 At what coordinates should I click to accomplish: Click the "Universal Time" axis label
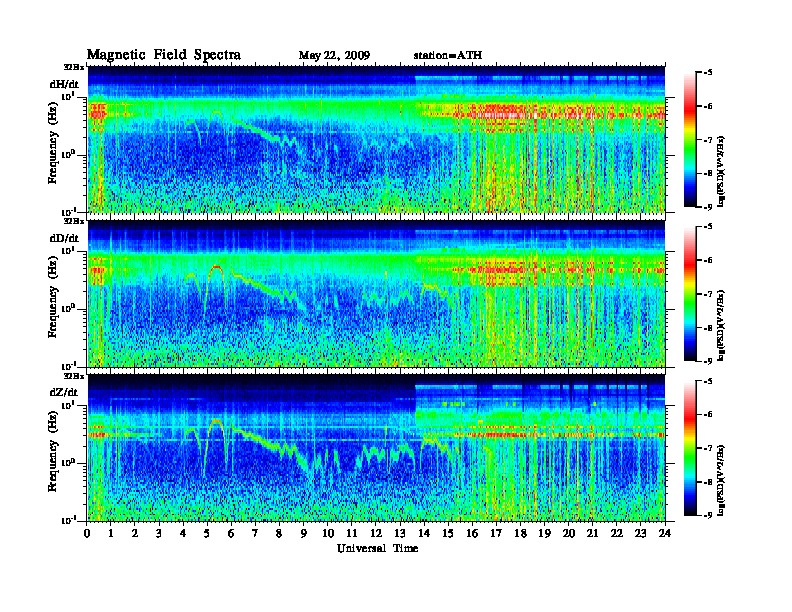pyautogui.click(x=377, y=548)
